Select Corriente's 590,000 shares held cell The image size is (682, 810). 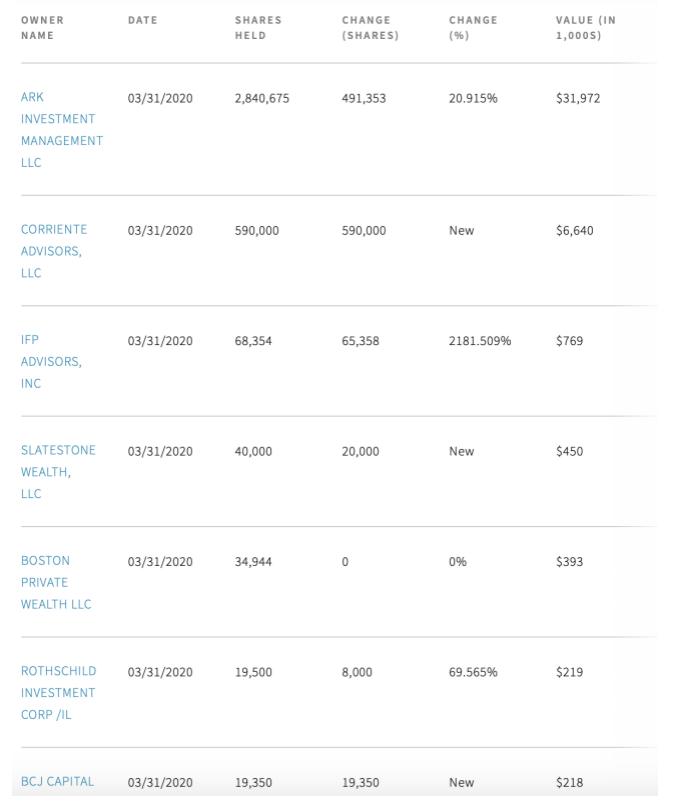tap(257, 230)
